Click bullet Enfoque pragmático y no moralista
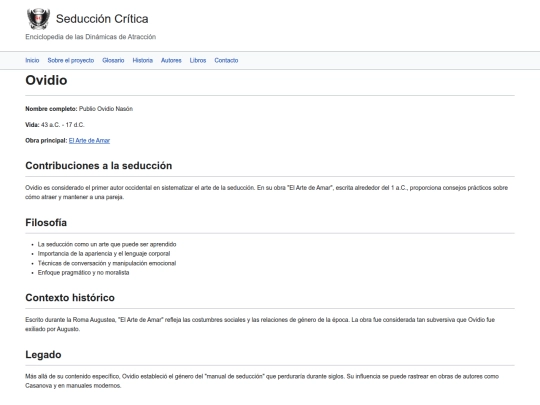 [83, 272]
